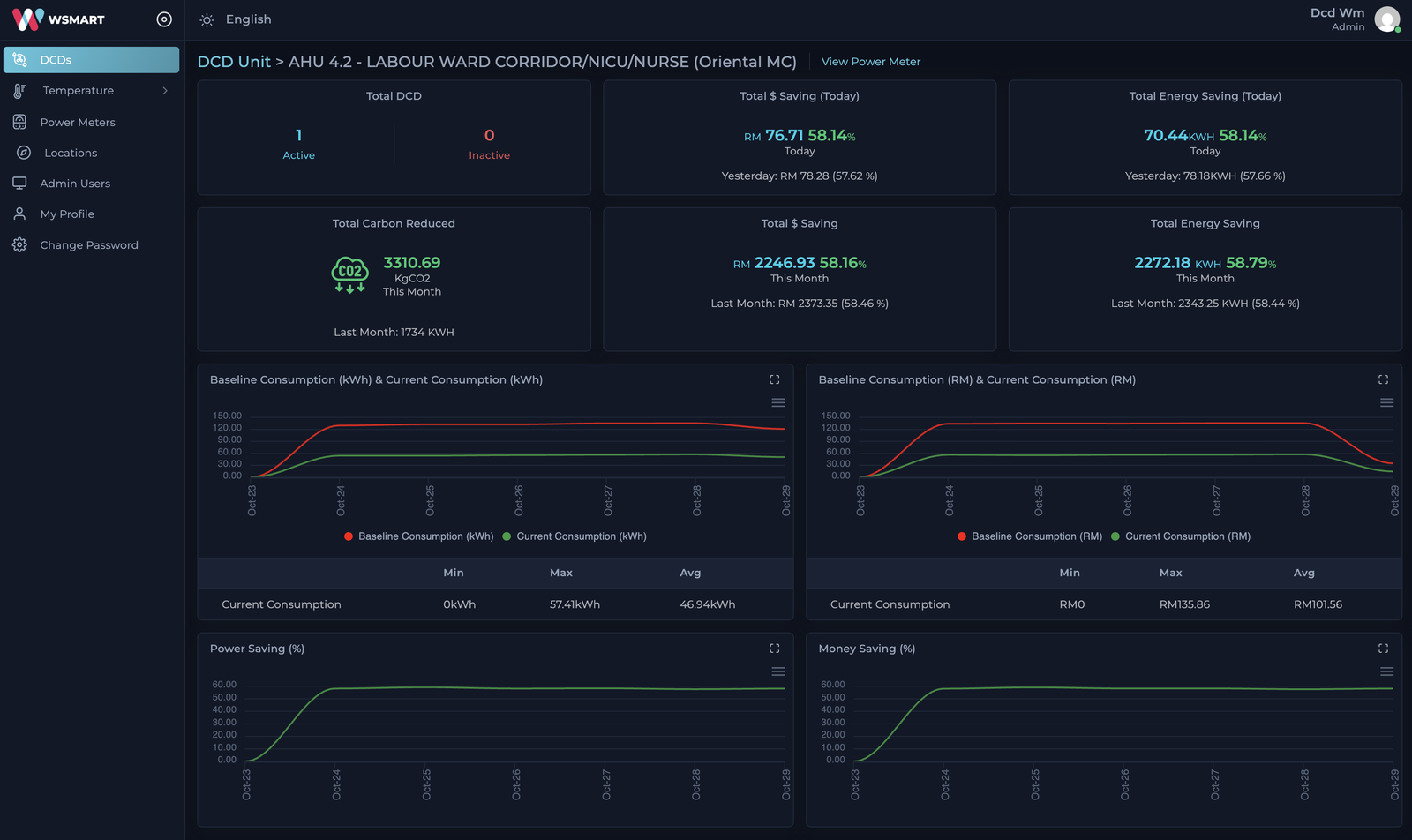The width and height of the screenshot is (1412, 840).
Task: Toggle the Current Consumption (RM) legend series
Action: [x=1181, y=536]
